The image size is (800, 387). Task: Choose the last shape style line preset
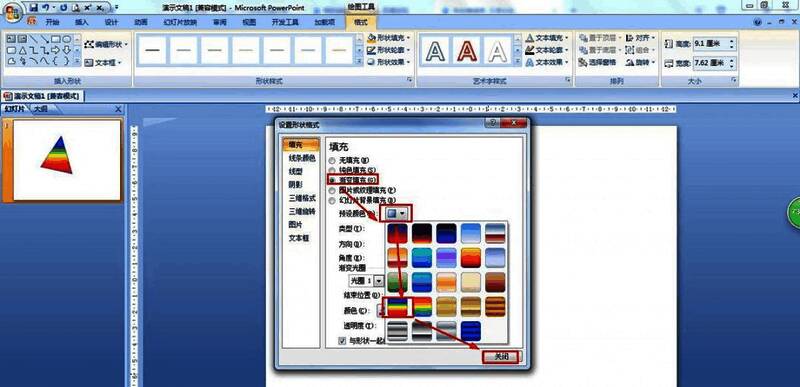point(339,50)
